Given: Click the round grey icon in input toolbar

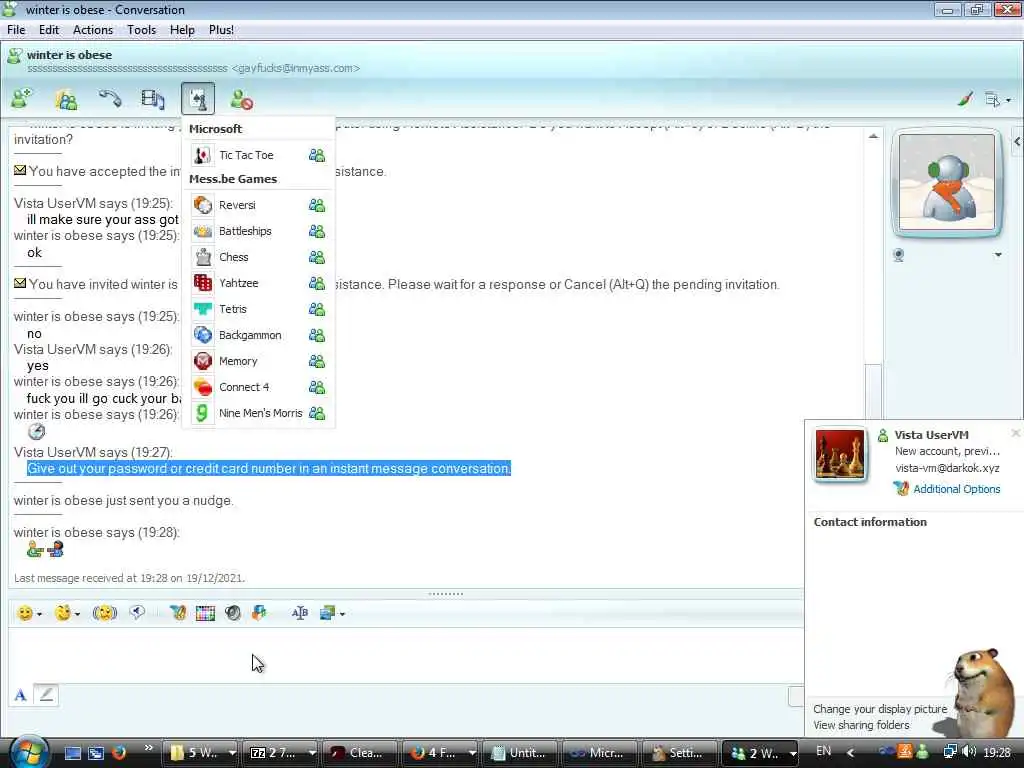Looking at the screenshot, I should pos(232,613).
